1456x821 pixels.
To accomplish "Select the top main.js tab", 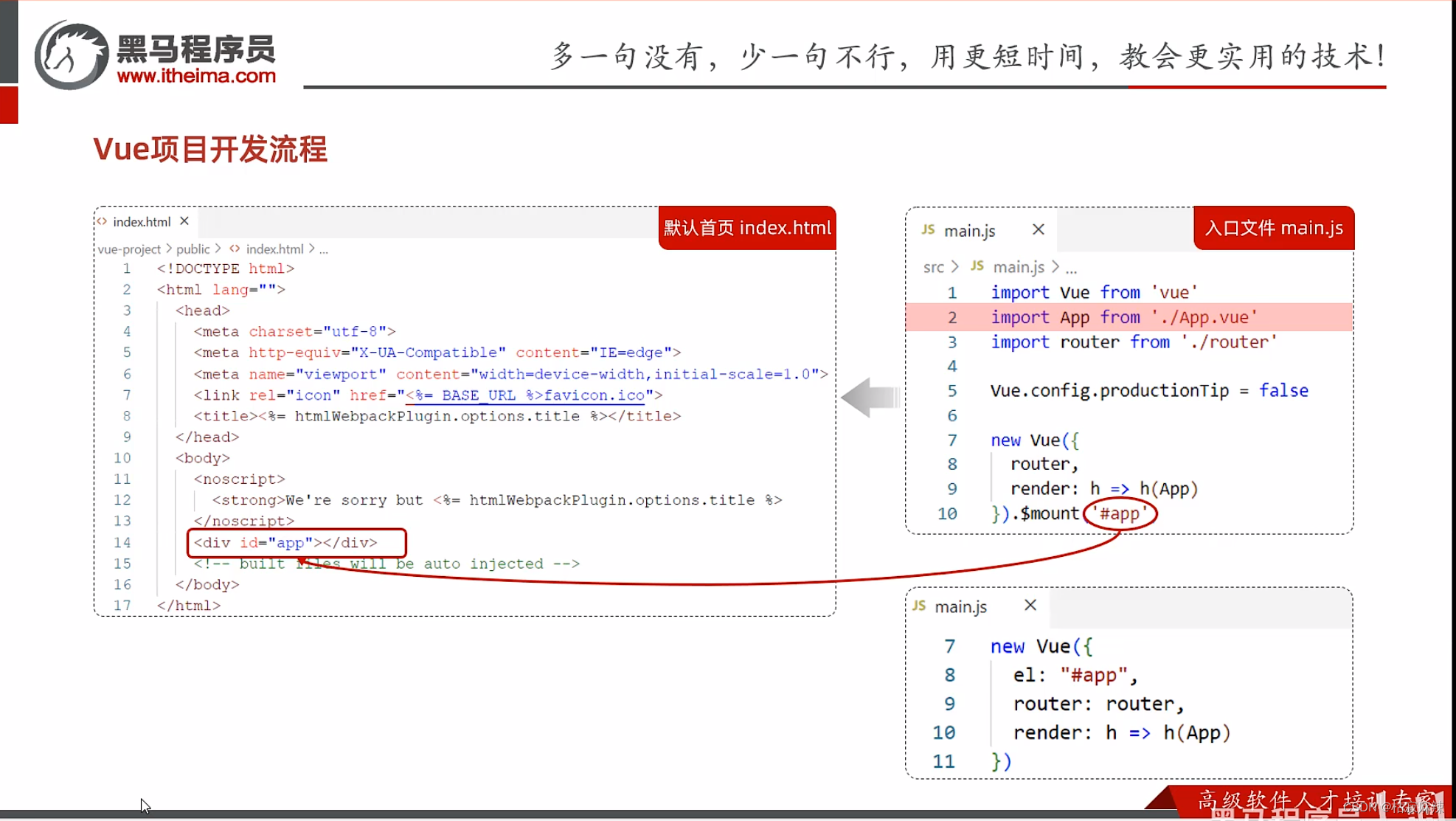I will click(x=970, y=229).
